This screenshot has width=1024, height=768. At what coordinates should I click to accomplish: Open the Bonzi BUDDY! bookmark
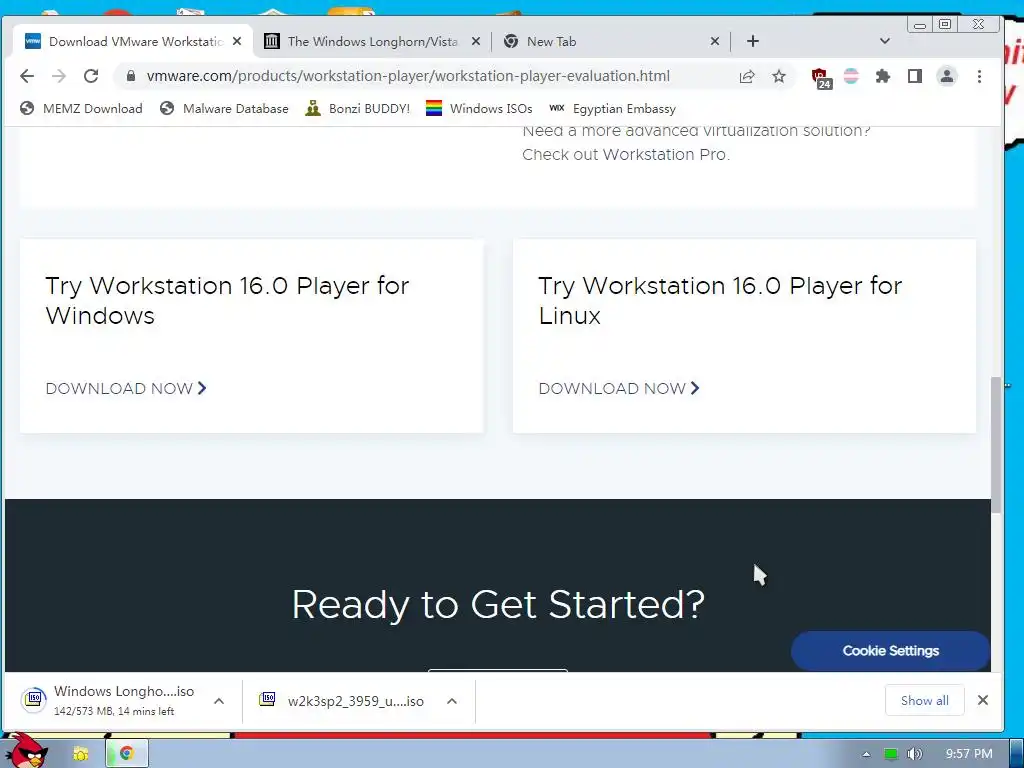pos(358,108)
